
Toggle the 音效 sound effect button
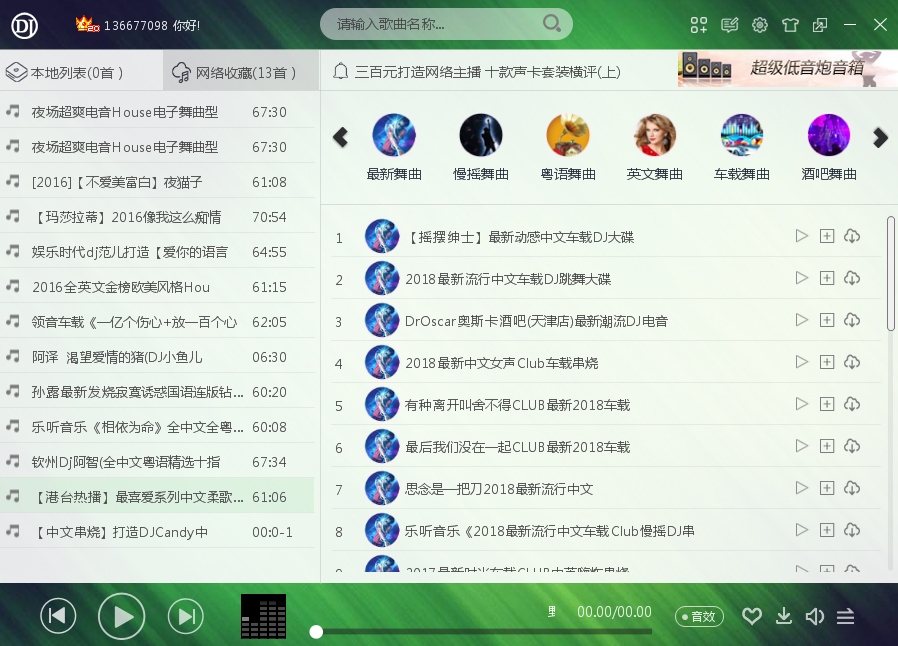(699, 616)
